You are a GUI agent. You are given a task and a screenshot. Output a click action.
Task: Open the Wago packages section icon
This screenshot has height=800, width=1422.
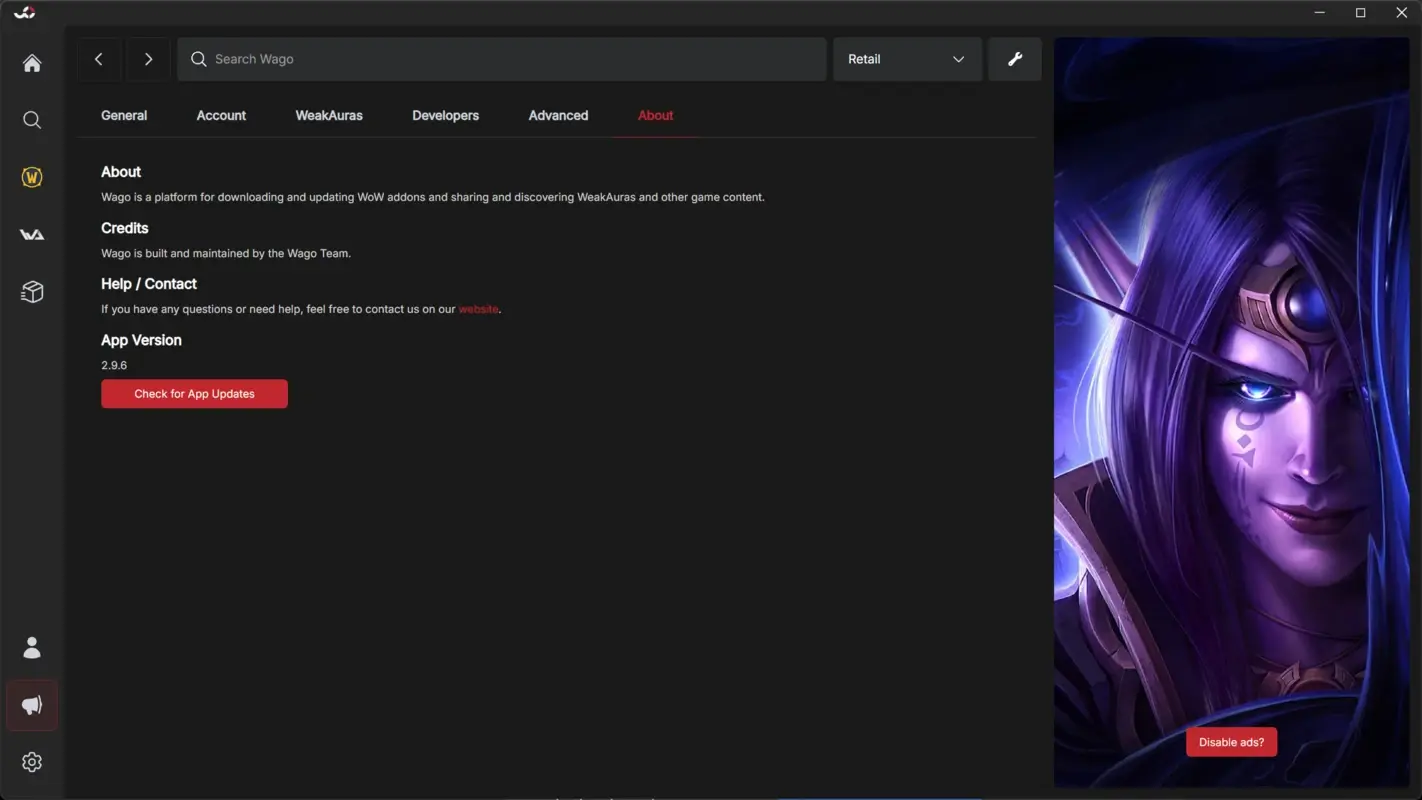(31, 291)
